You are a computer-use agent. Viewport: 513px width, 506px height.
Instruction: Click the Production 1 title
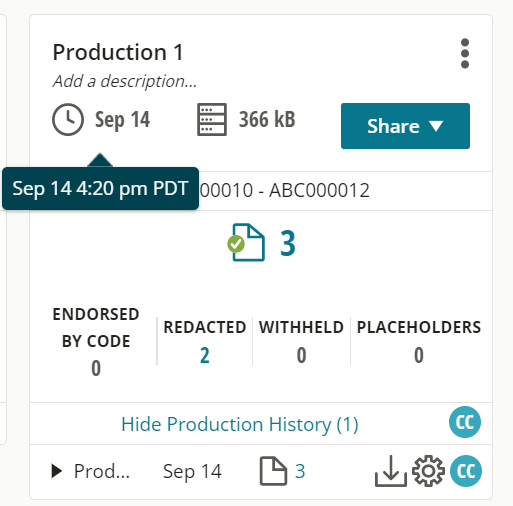click(x=118, y=52)
